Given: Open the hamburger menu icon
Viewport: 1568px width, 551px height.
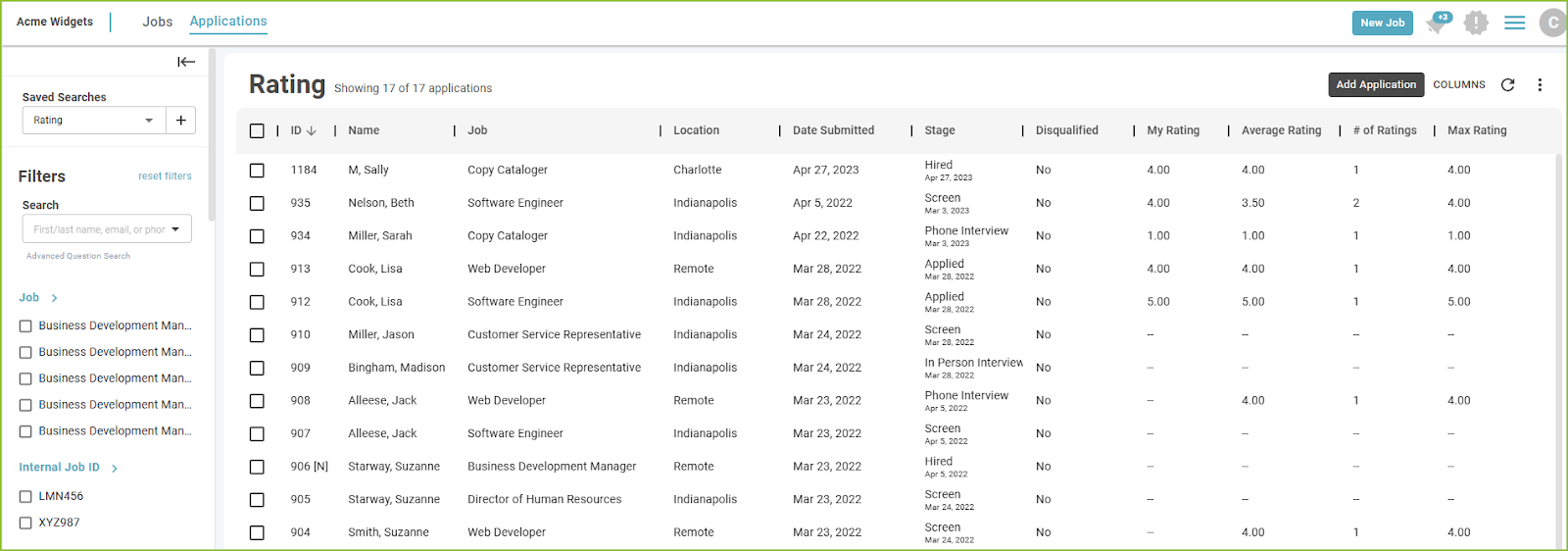Looking at the screenshot, I should [1515, 23].
